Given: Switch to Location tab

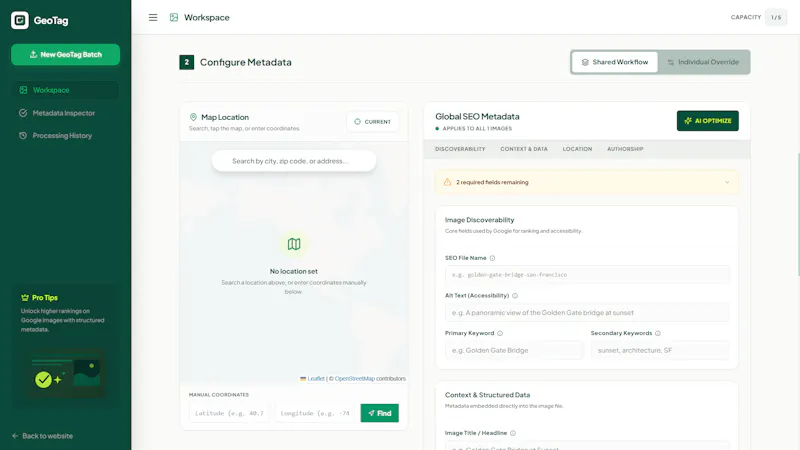Looking at the screenshot, I should click(578, 149).
